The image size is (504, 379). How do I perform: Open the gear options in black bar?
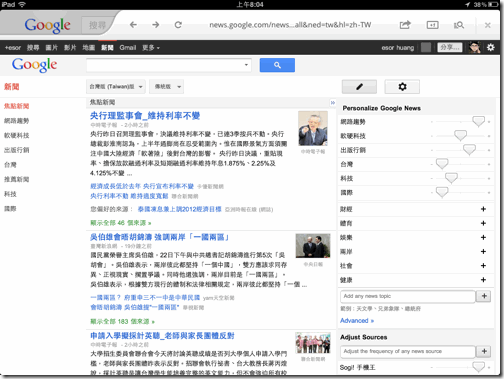tap(491, 47)
